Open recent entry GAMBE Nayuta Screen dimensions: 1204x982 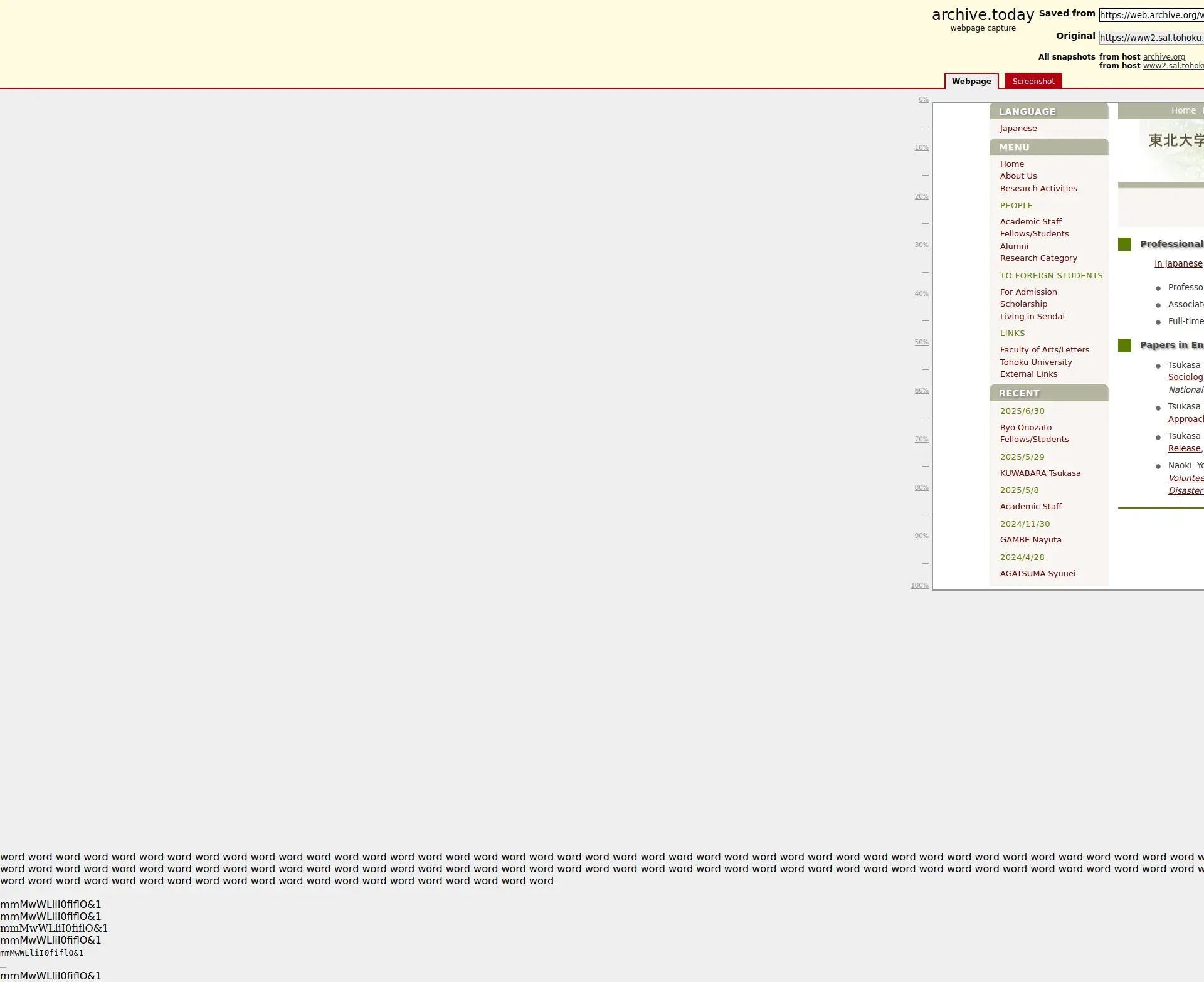click(1030, 540)
